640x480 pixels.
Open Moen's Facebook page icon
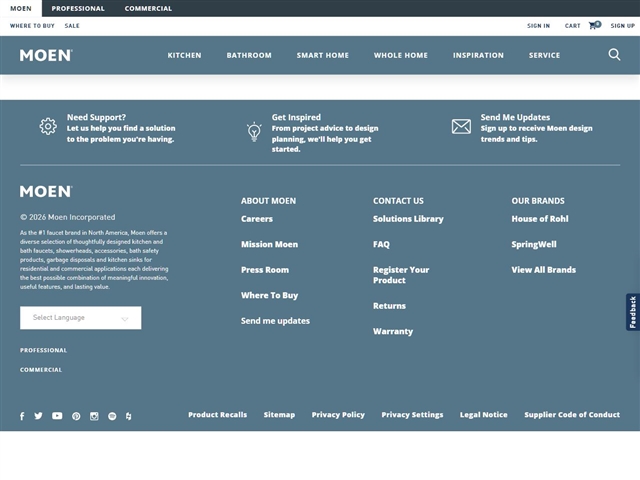click(22, 416)
